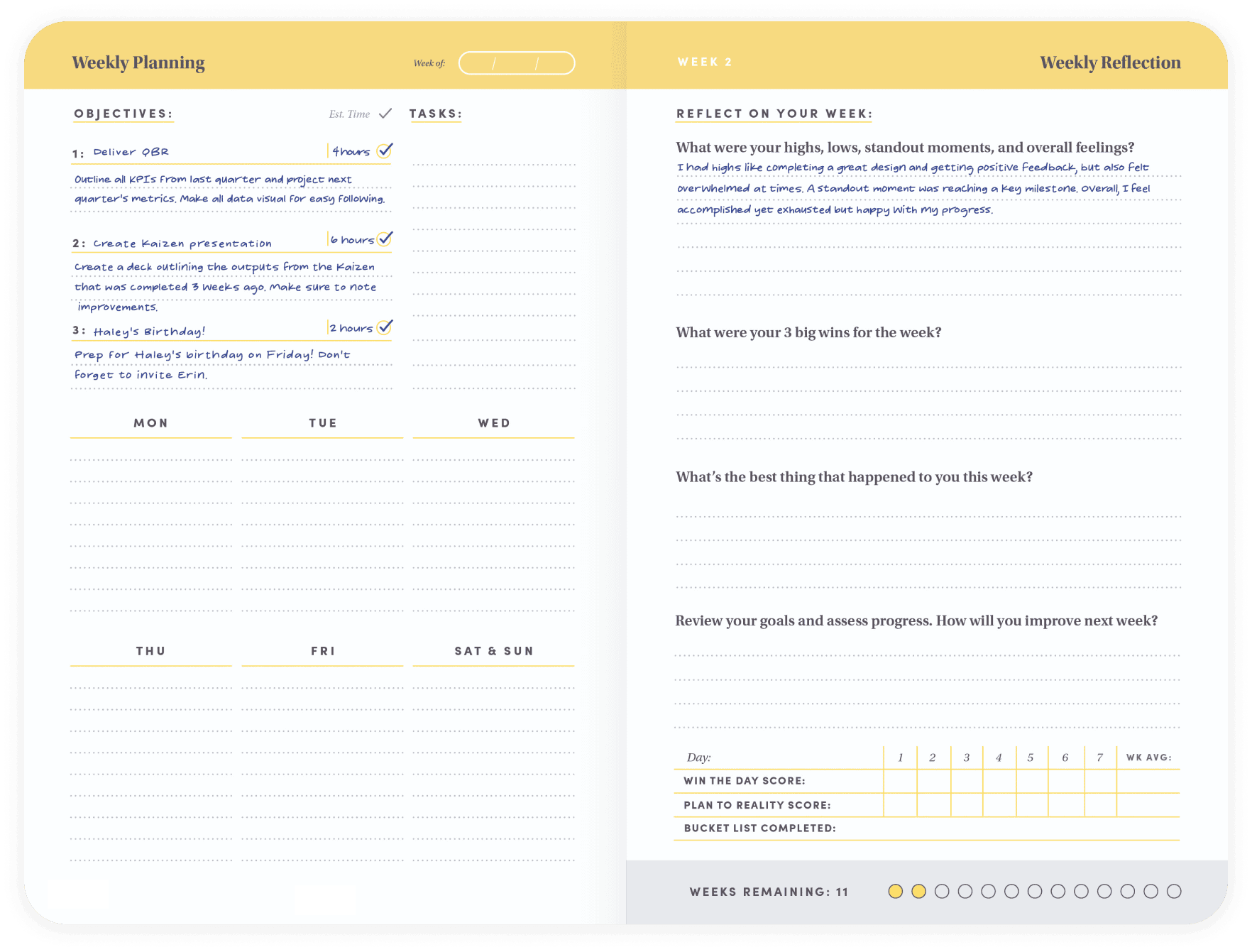Select the first filled yellow week circle
This screenshot has width=1252, height=952.
click(x=896, y=892)
